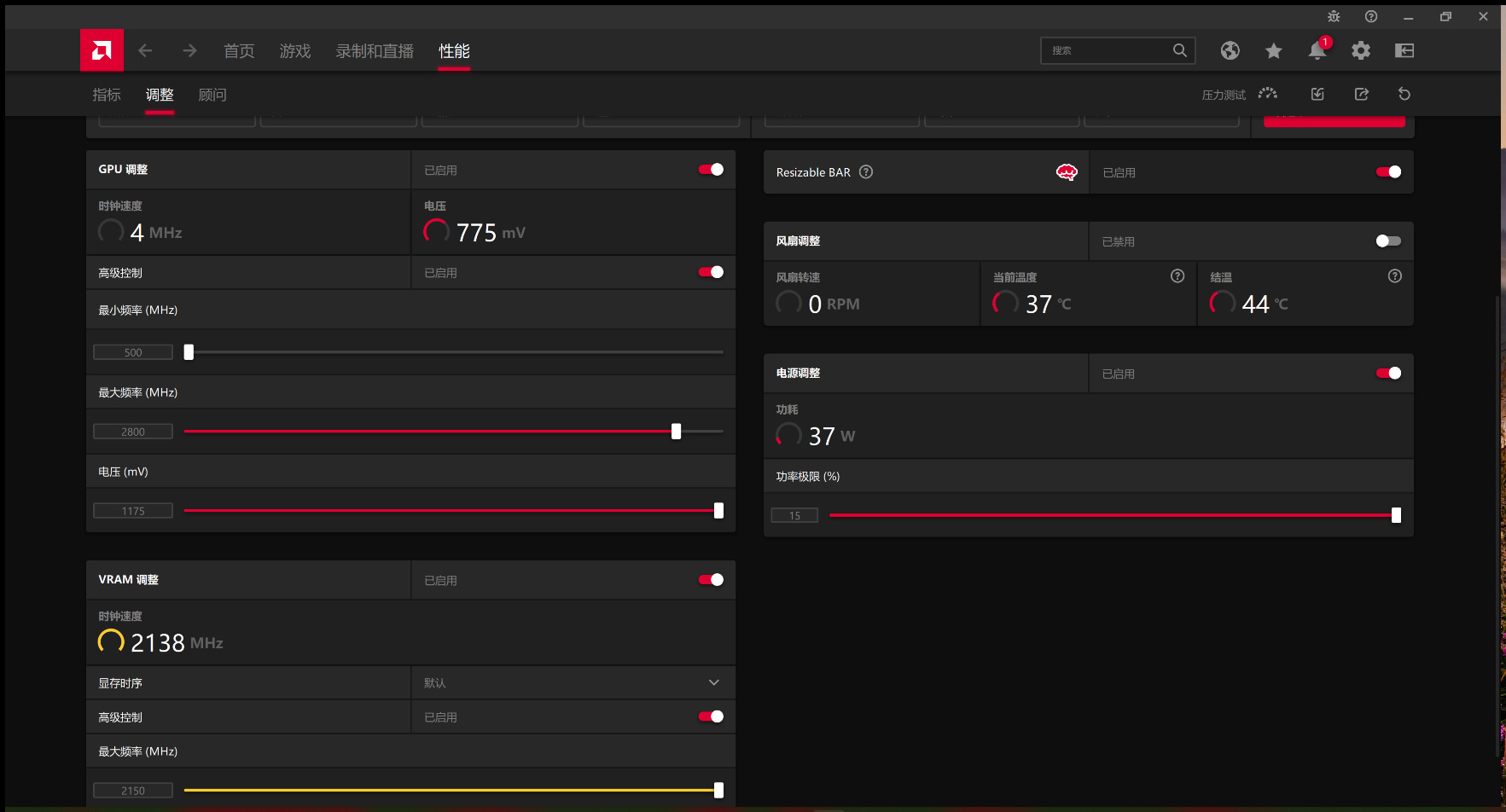This screenshot has width=1506, height=812.
Task: Click the 电压 (mV) slider handle
Action: (718, 510)
